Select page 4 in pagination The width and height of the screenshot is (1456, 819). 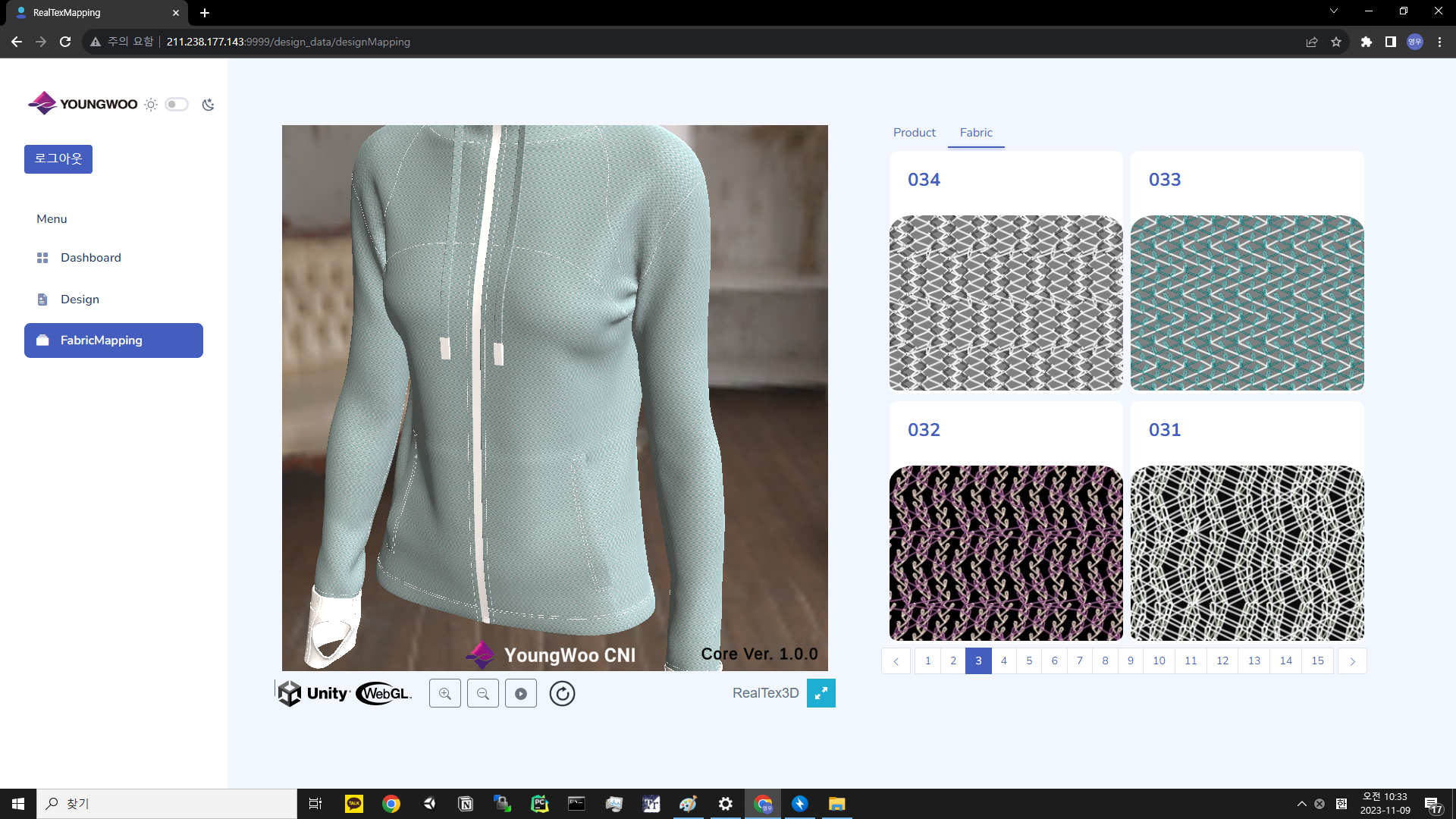point(1003,661)
